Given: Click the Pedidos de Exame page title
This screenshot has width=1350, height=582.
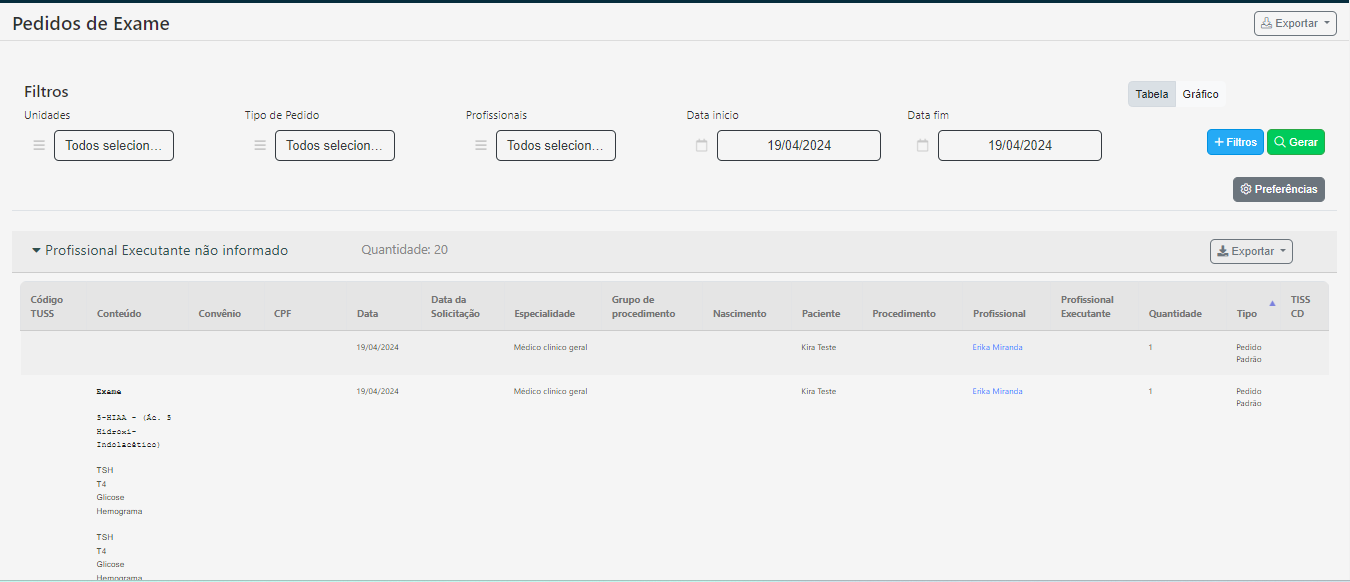Looking at the screenshot, I should coord(91,23).
